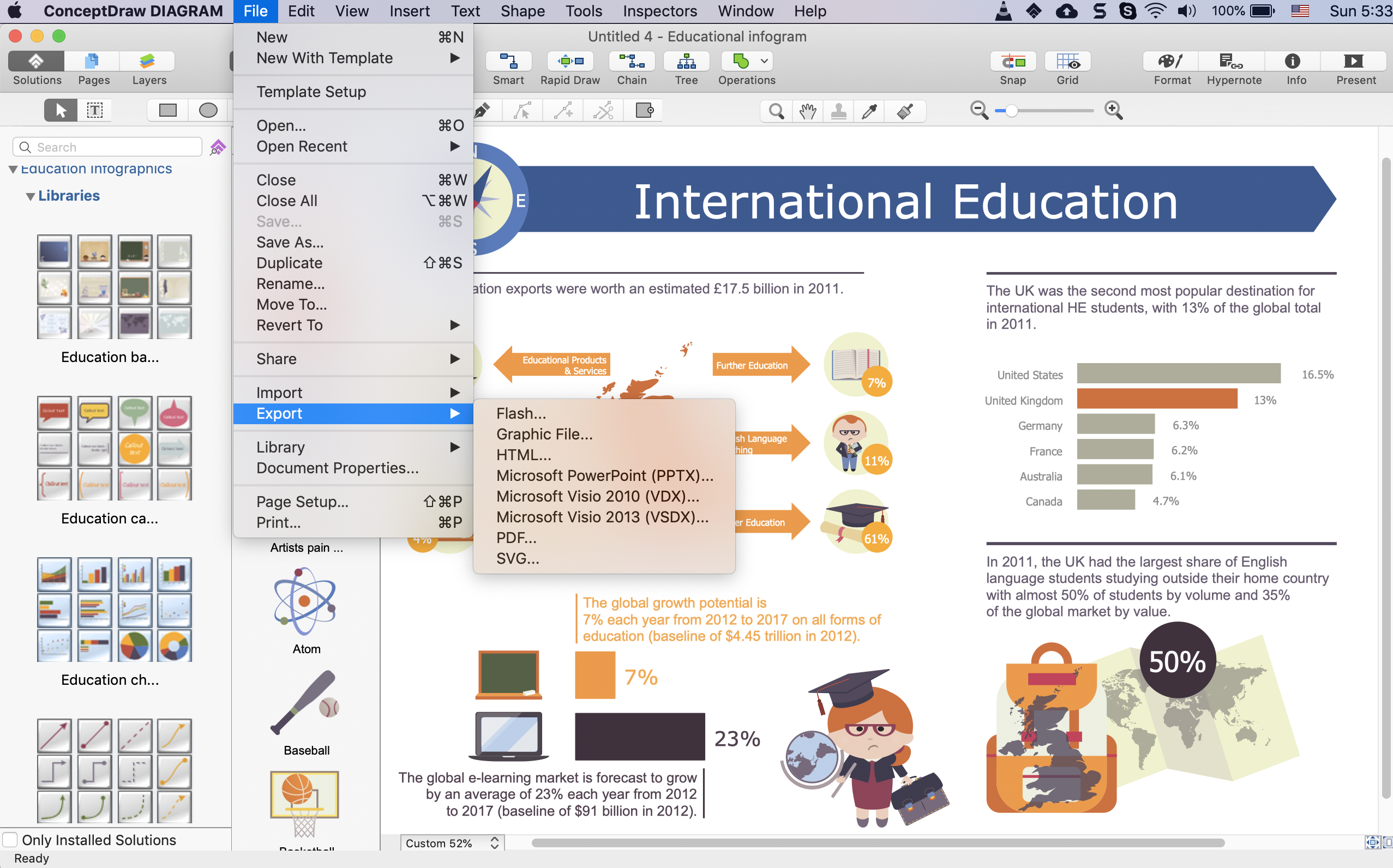Open the Education backgrounds library thumbnail

pos(114,286)
